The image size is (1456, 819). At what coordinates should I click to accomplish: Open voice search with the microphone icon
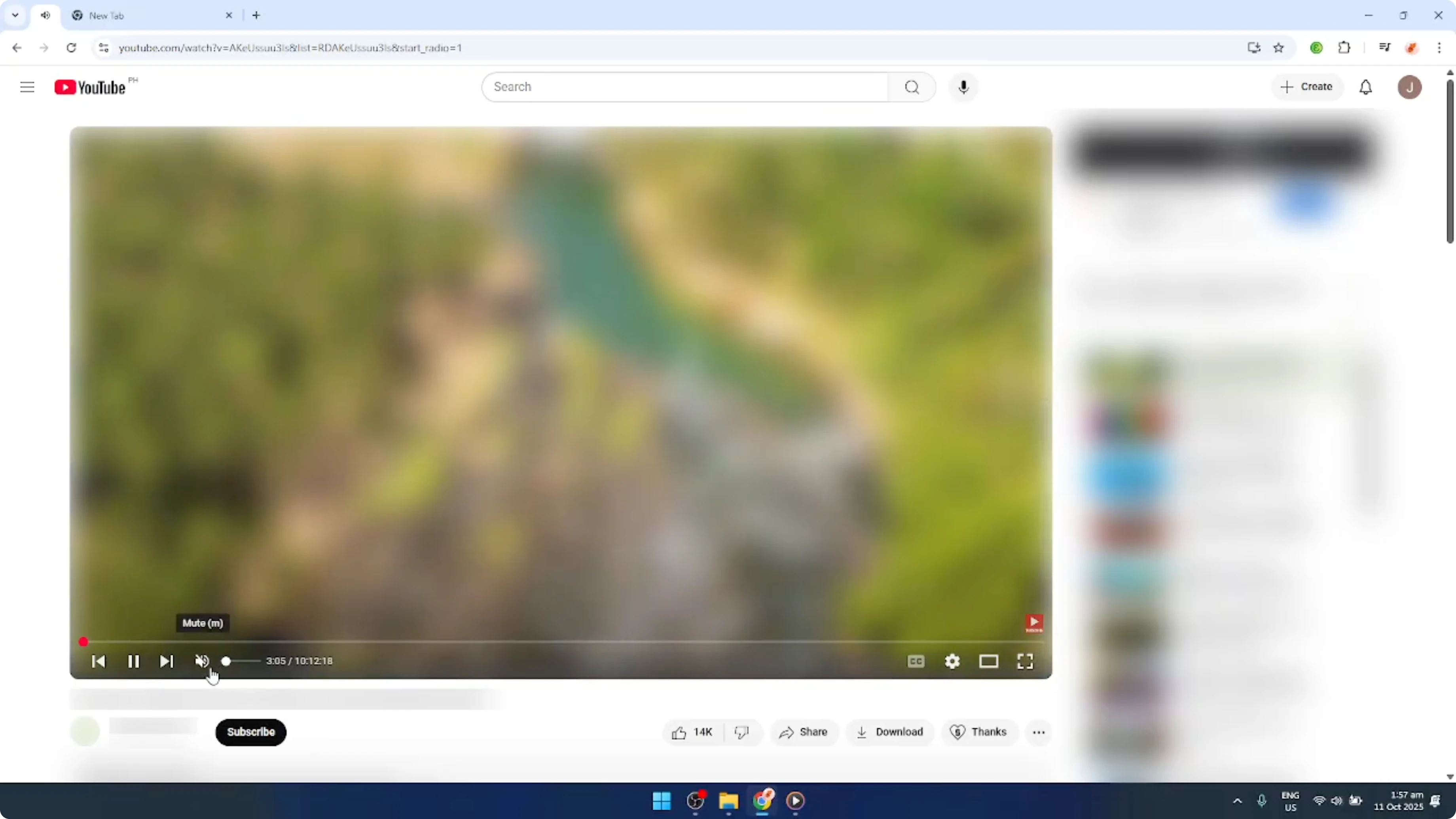pos(963,87)
